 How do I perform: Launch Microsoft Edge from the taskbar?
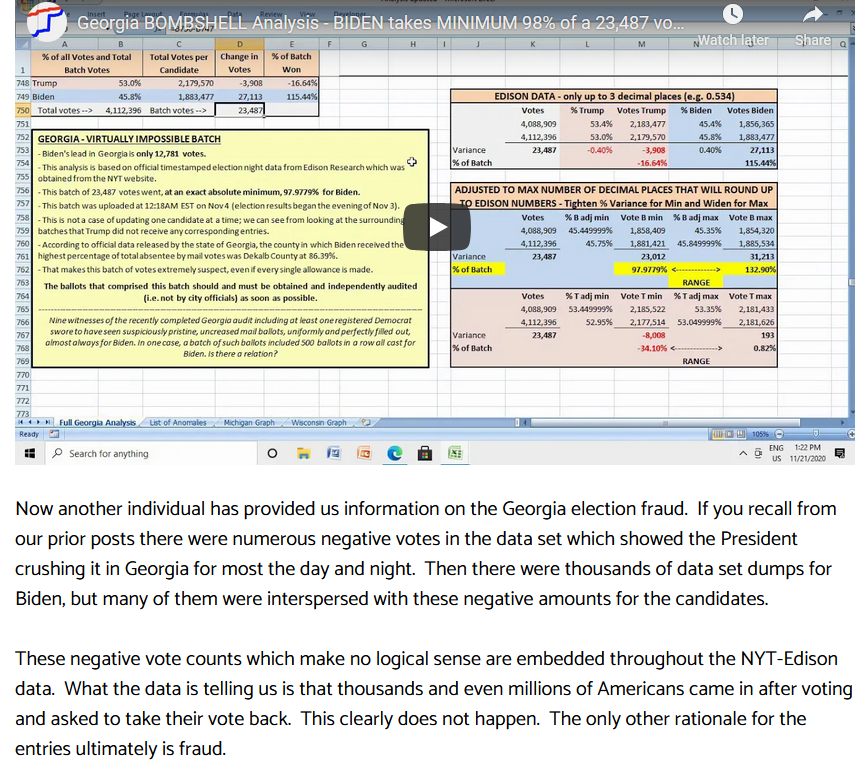coord(394,454)
